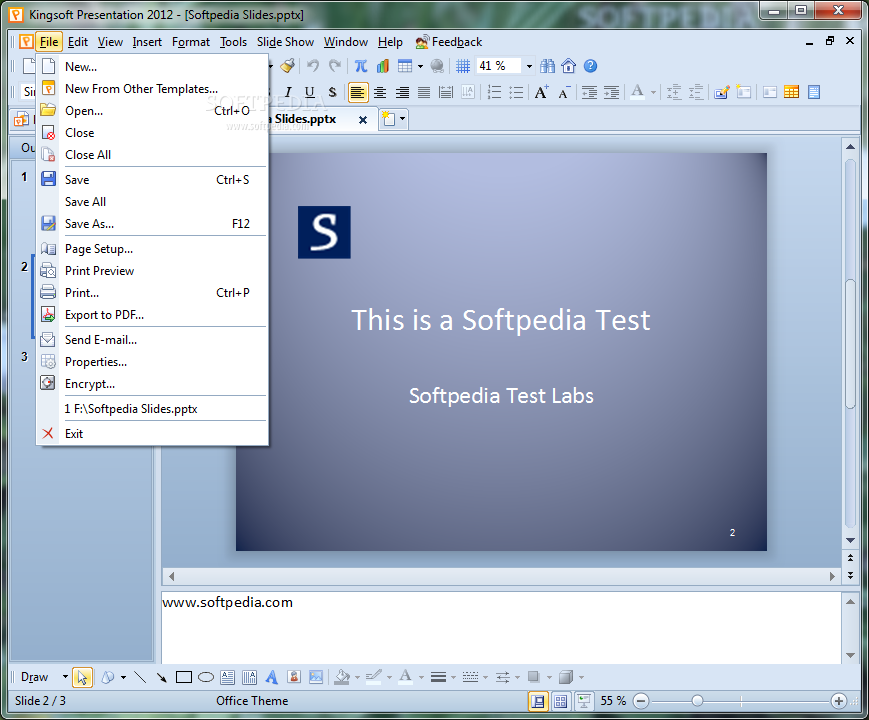Viewport: 869px width, 720px height.
Task: Open recent file F:\Softpedia Slides.pptx
Action: click(152, 408)
